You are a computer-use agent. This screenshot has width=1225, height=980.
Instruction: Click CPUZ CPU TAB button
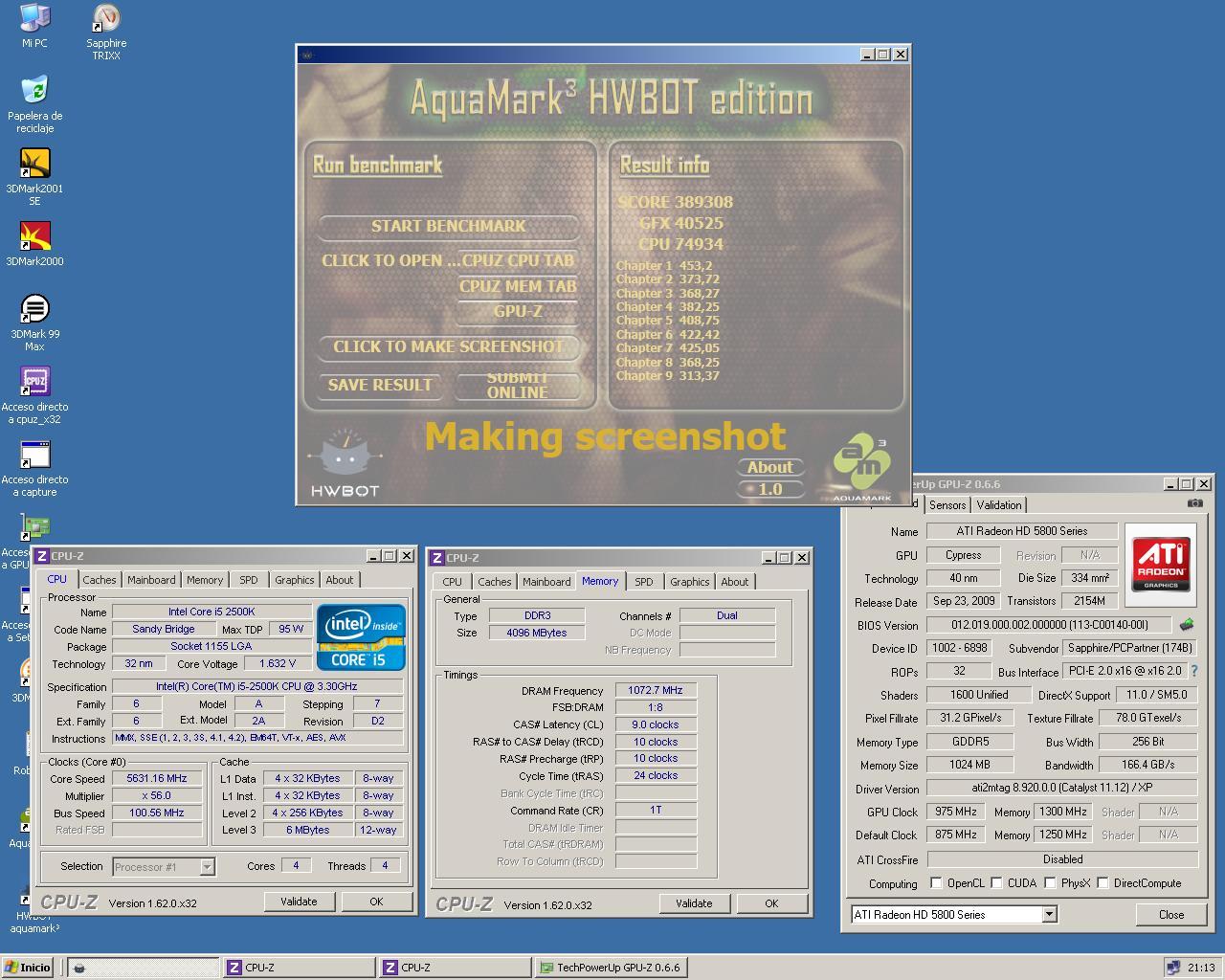[x=518, y=261]
